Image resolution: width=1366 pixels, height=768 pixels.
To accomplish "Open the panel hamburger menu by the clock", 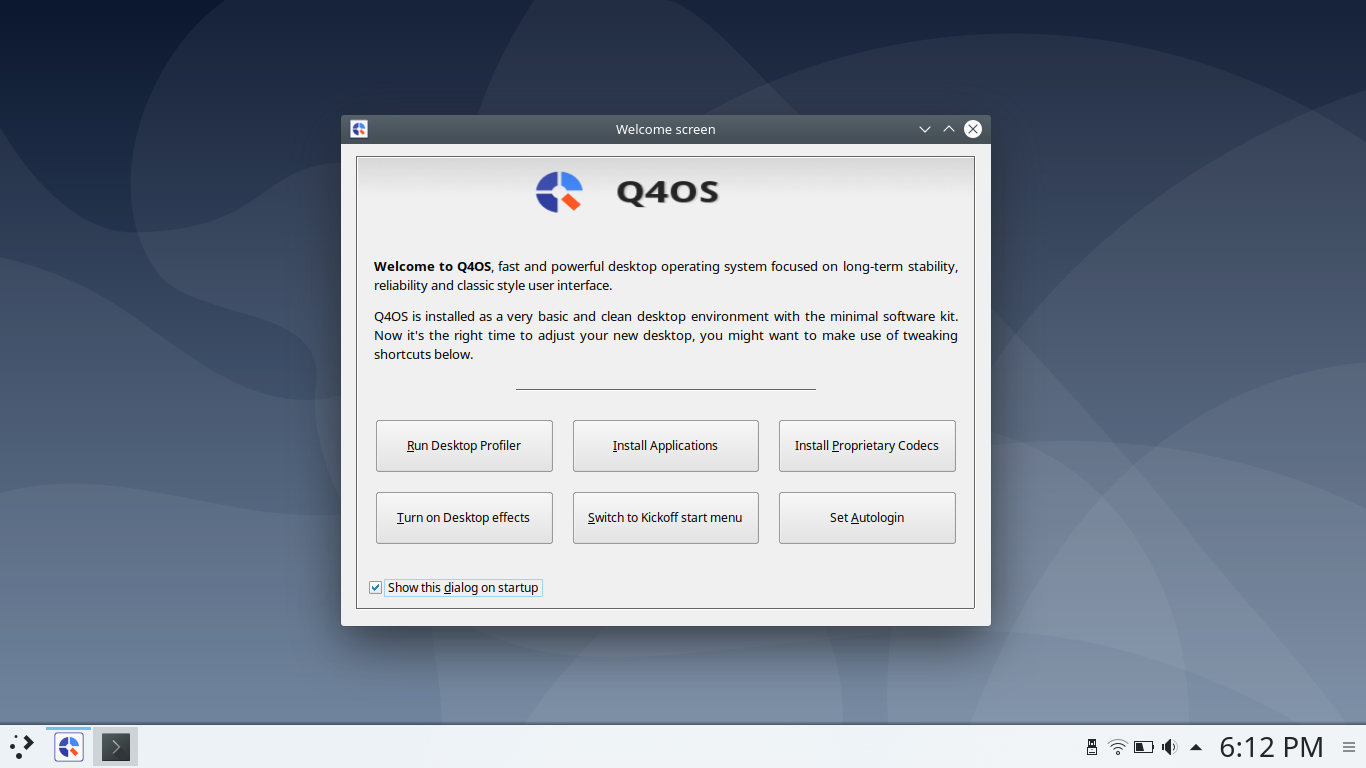I will point(1348,746).
